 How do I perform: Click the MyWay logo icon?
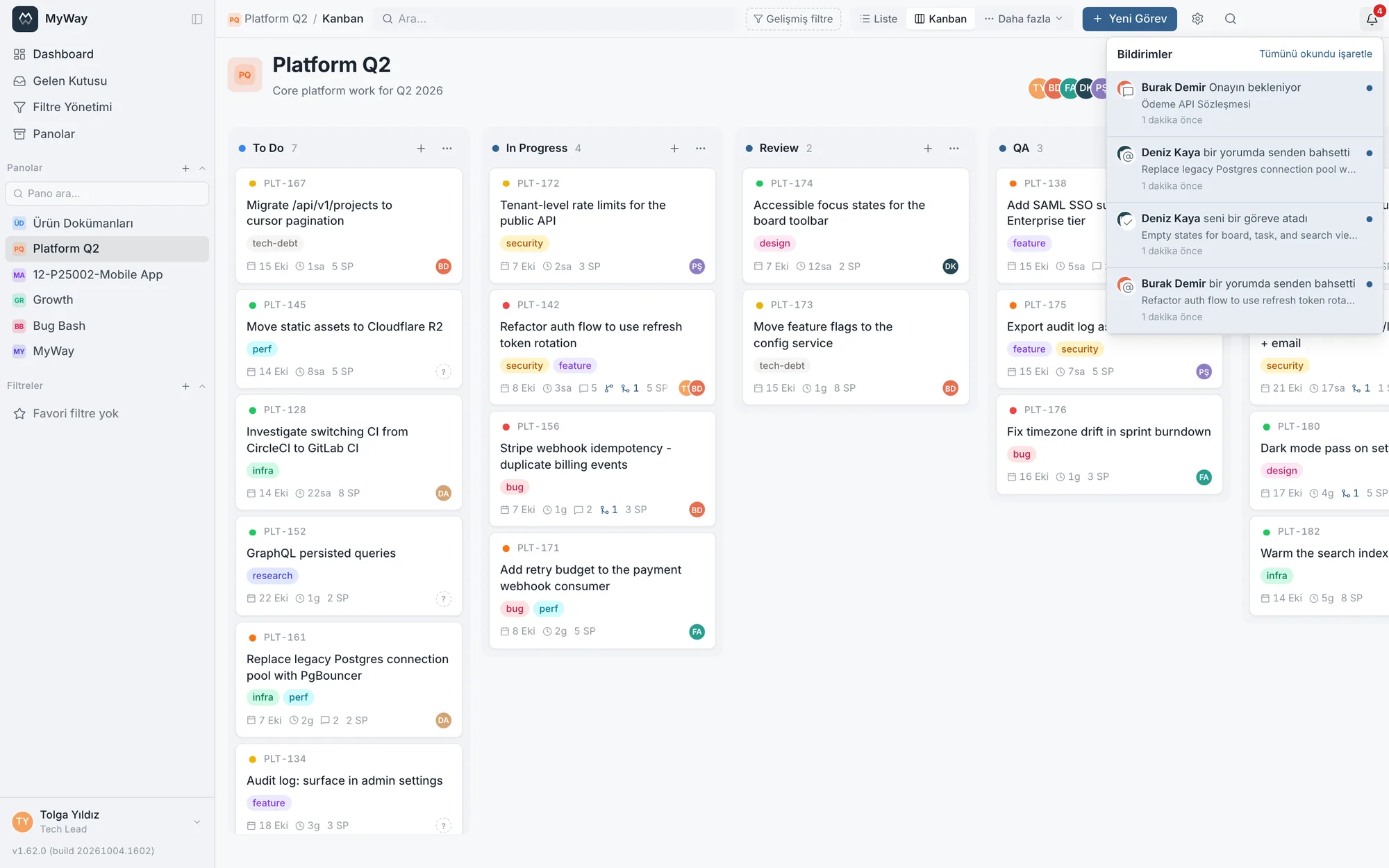[25, 19]
